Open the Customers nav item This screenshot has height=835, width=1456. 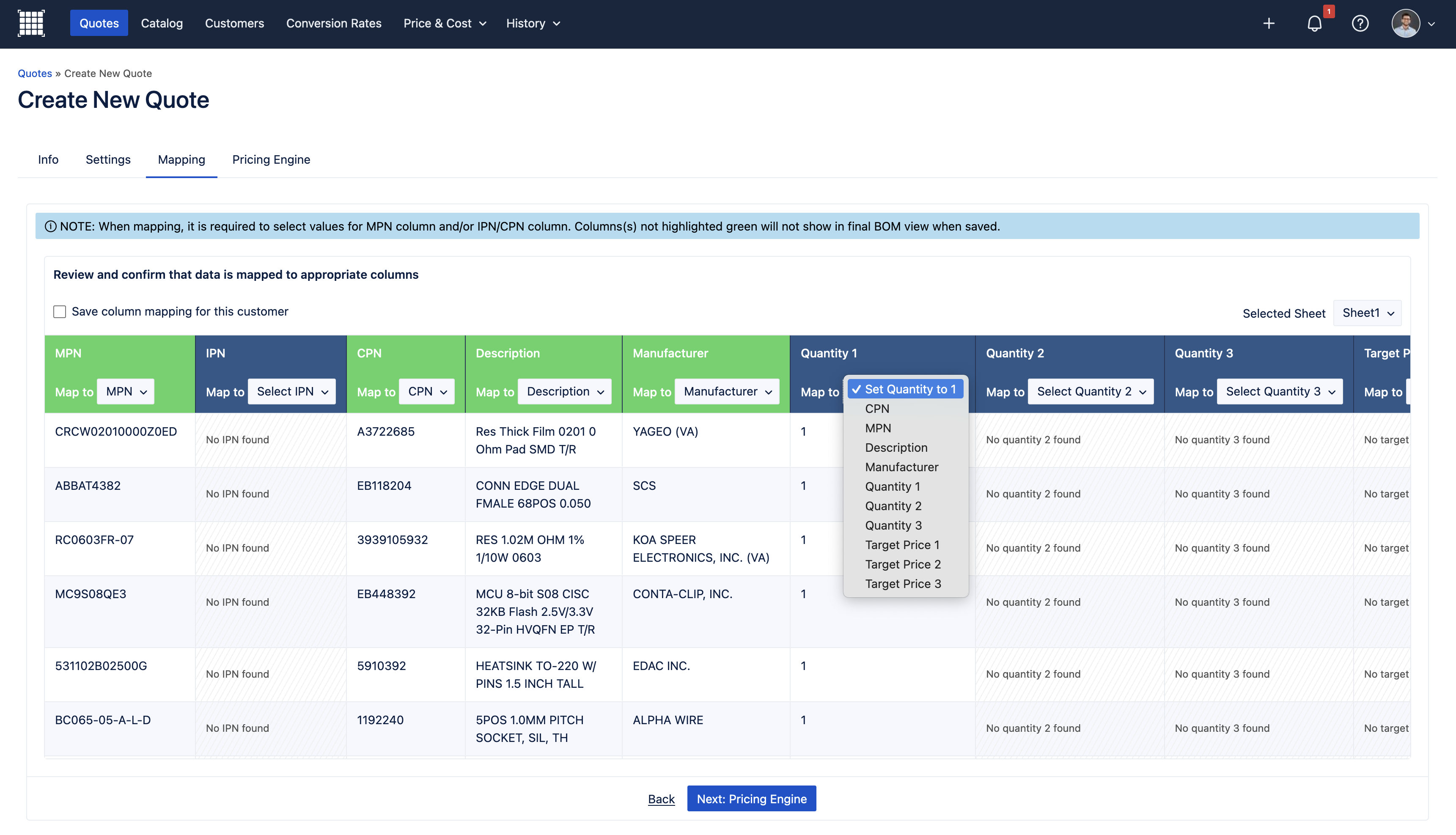pos(234,24)
